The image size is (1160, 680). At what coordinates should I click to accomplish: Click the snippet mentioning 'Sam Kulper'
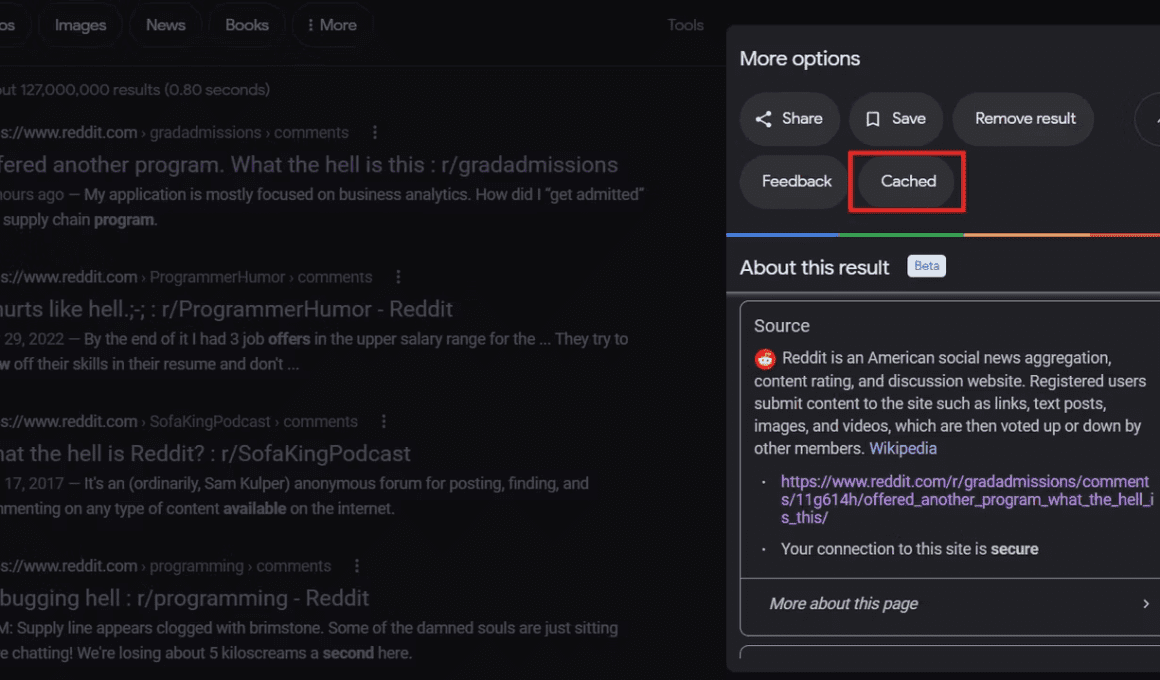[294, 495]
